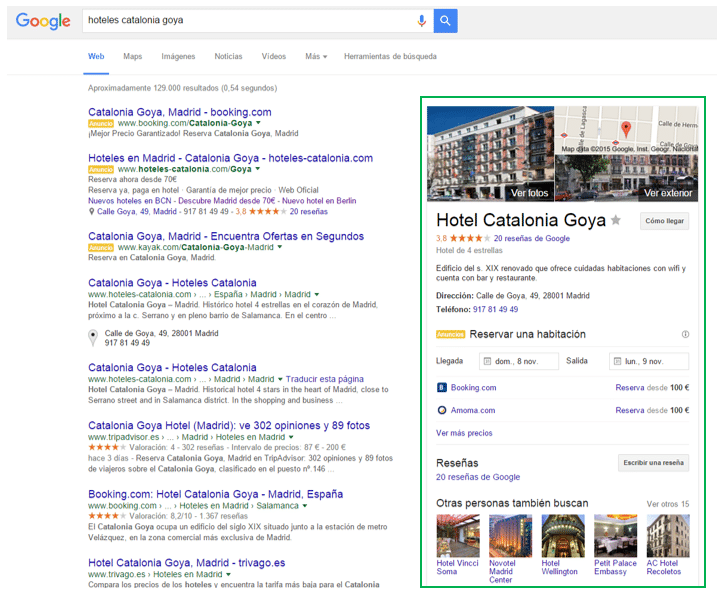The height and width of the screenshot is (593, 717).
Task: Click the blue search magnifier button
Action: click(x=446, y=21)
